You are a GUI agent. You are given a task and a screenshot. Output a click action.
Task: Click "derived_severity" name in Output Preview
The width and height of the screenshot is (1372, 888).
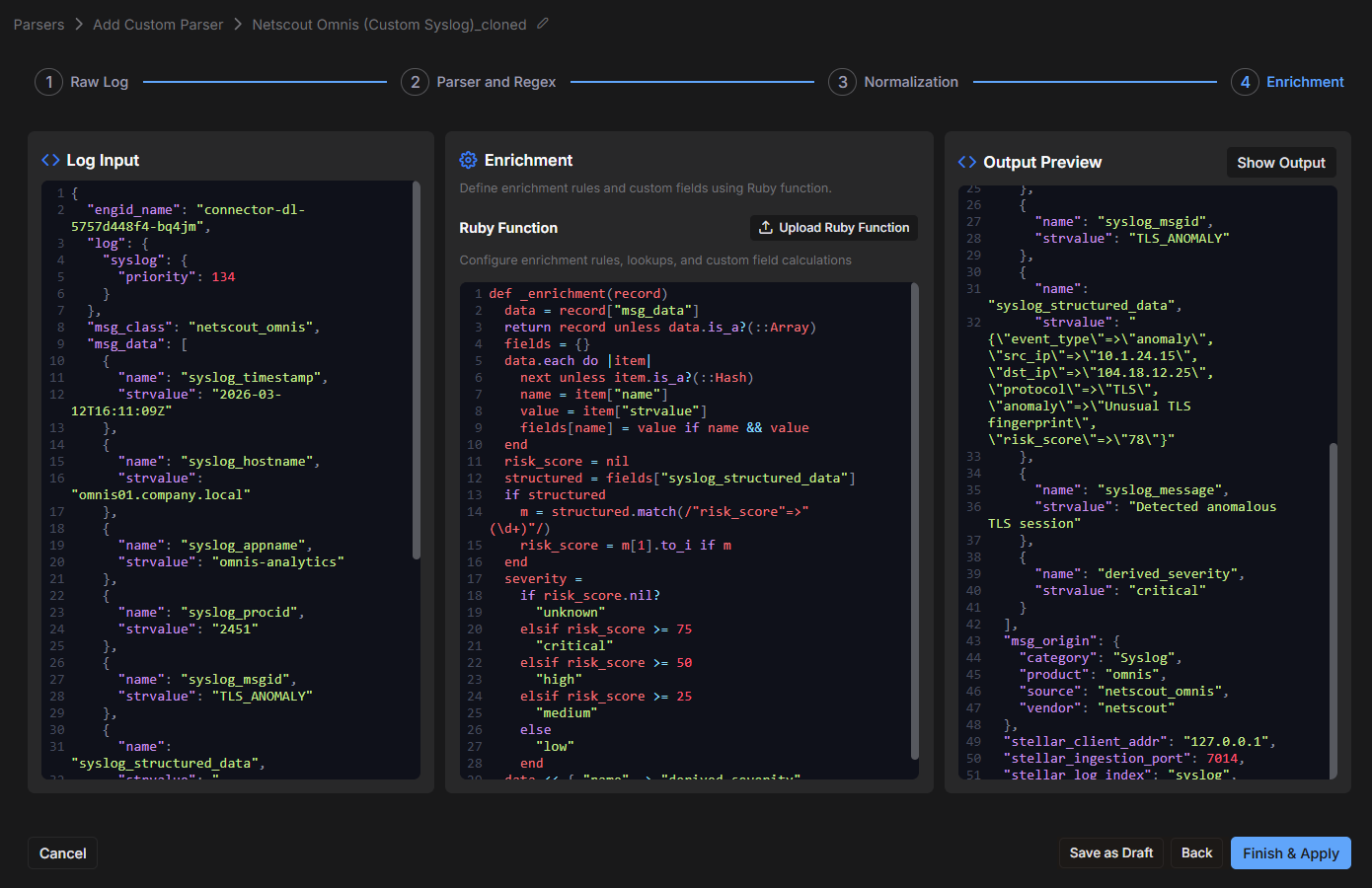pyautogui.click(x=1168, y=574)
